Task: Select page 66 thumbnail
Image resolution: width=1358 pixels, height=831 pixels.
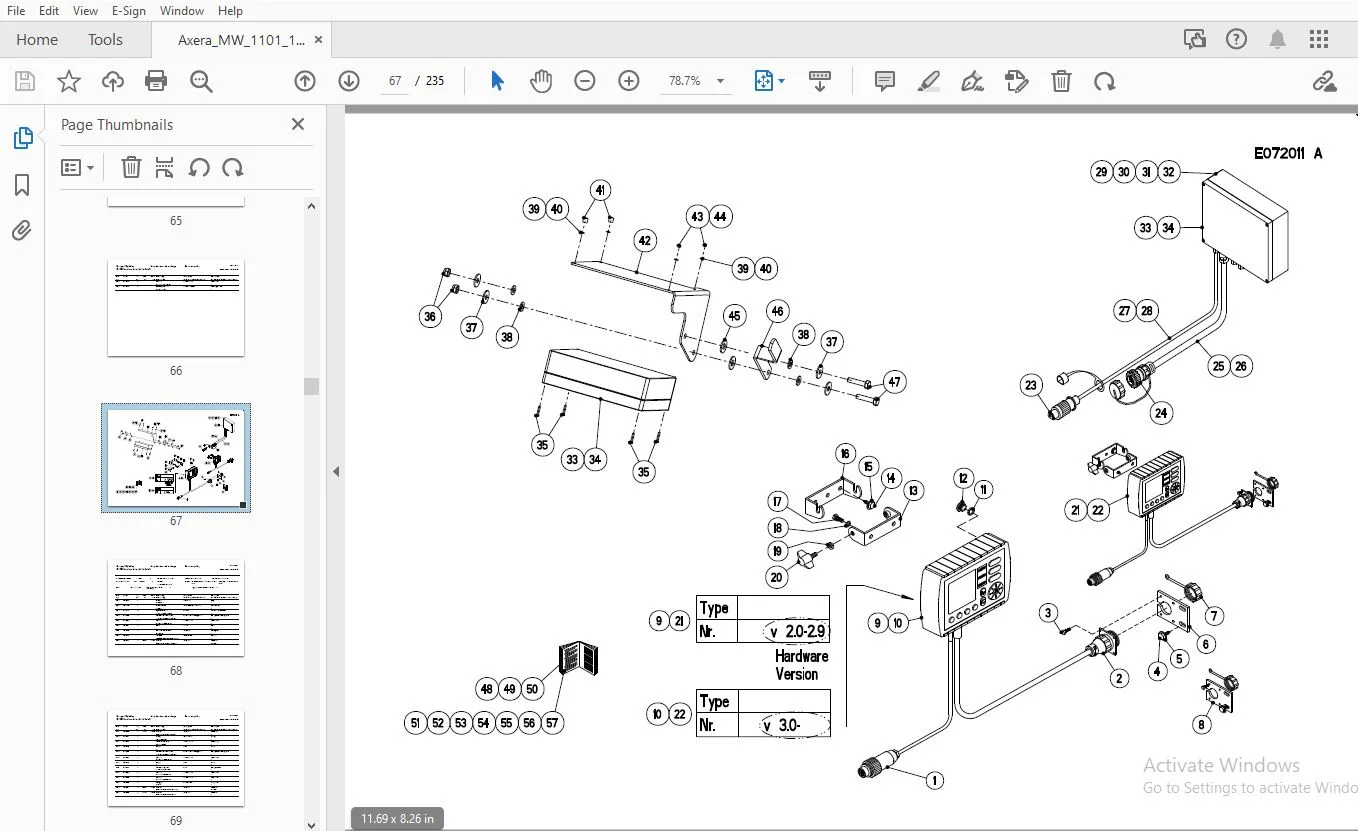Action: tap(176, 308)
